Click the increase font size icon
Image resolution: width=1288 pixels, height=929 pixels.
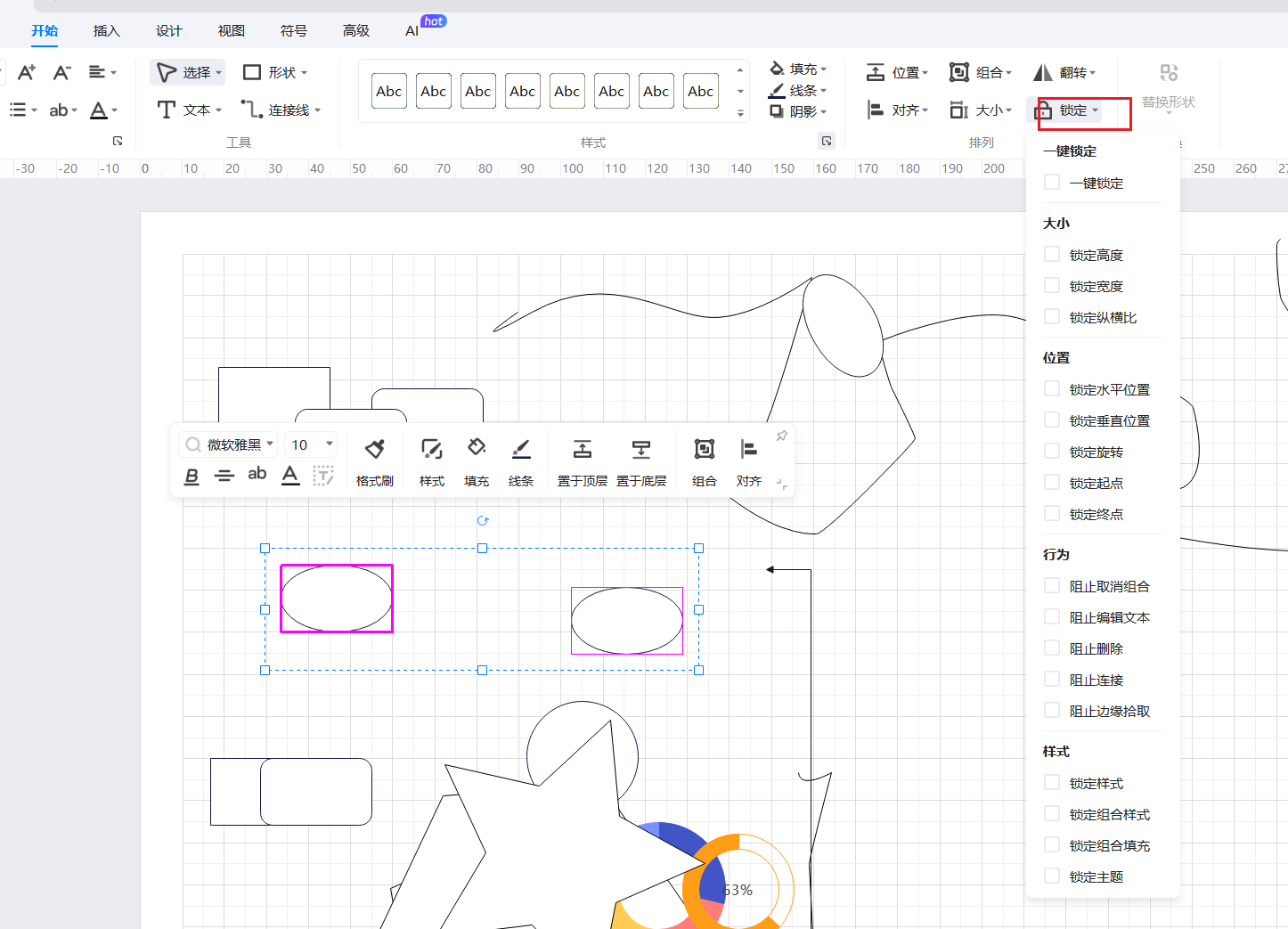click(x=27, y=72)
